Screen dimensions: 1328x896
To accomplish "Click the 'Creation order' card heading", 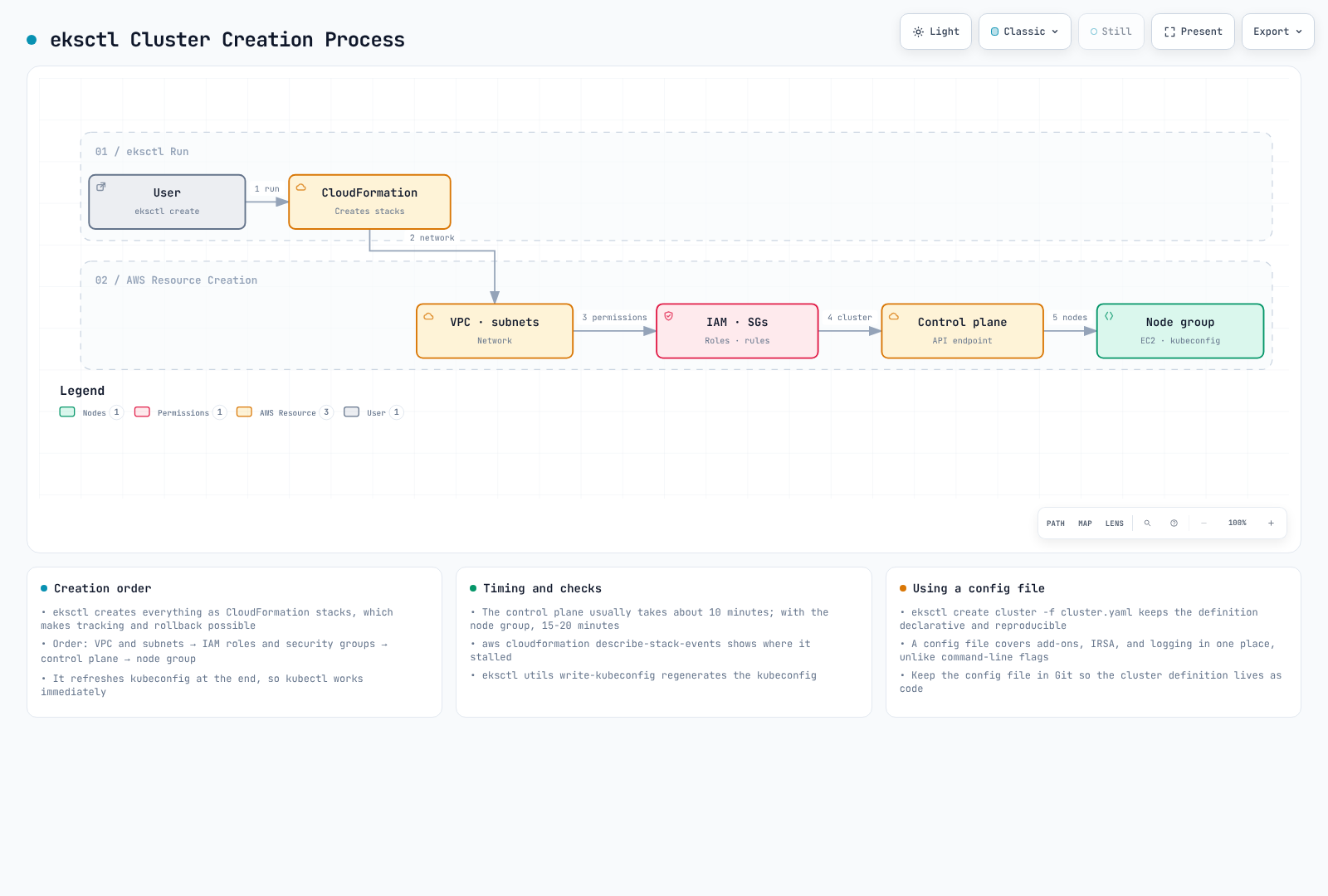I will click(x=103, y=588).
